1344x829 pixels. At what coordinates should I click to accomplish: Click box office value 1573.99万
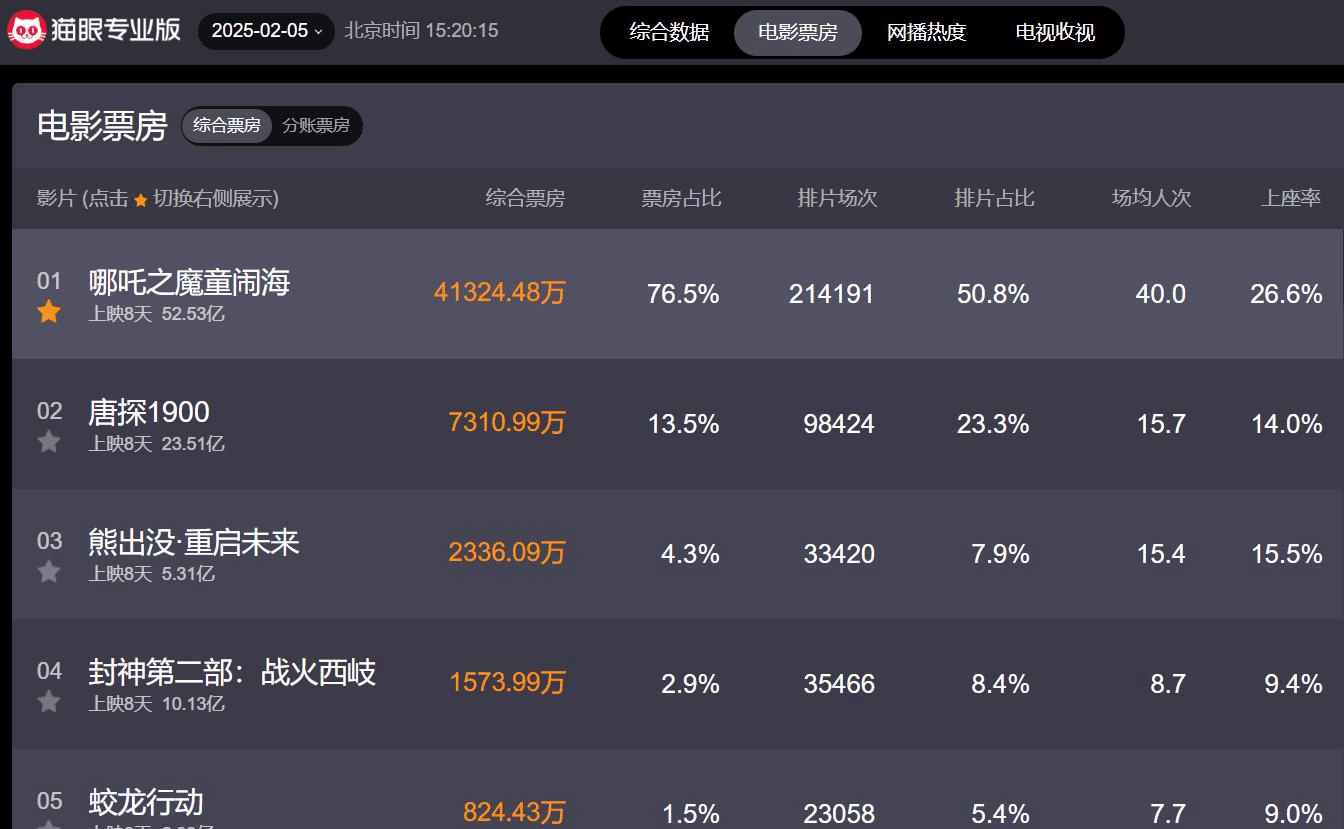click(x=507, y=683)
